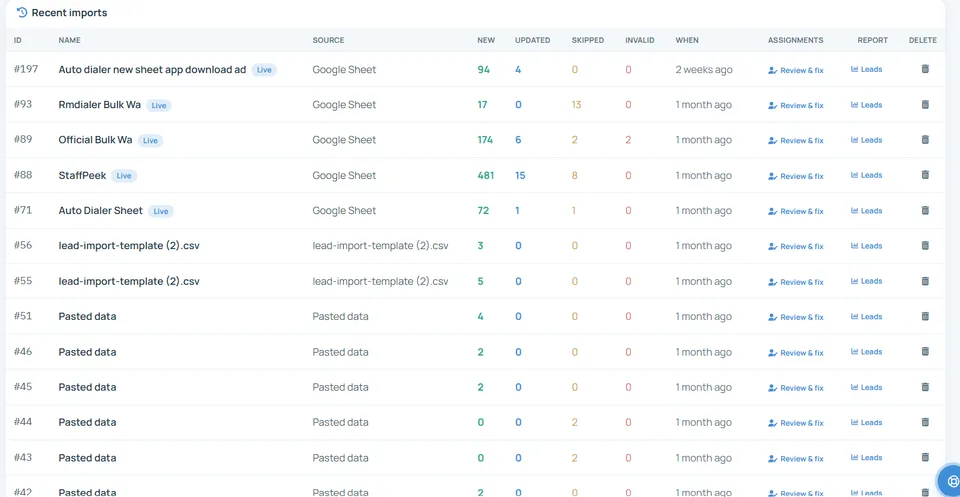
Task: Review & fix assignments for StaffPeek
Action: (796, 176)
